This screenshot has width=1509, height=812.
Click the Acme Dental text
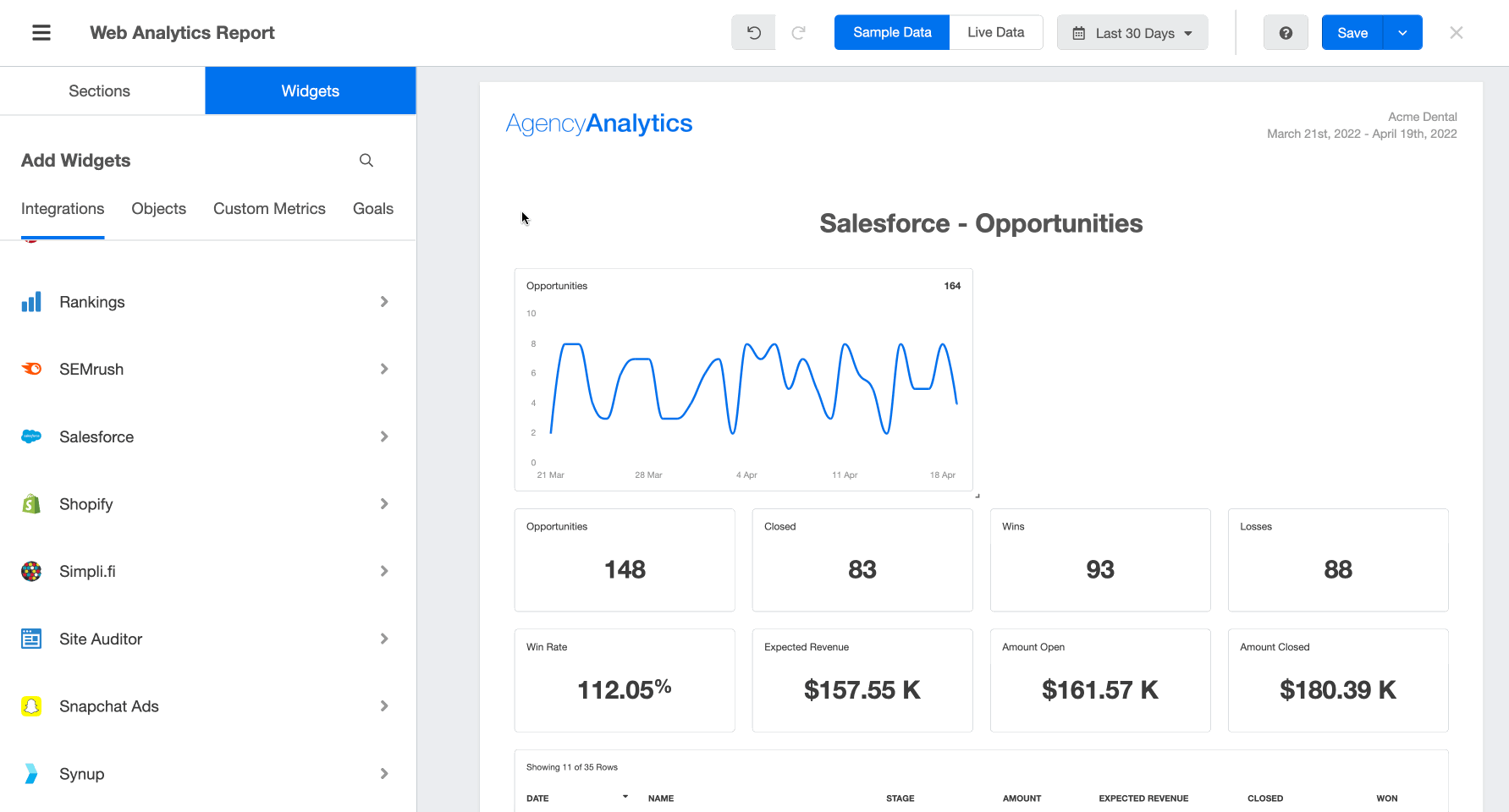[x=1423, y=117]
